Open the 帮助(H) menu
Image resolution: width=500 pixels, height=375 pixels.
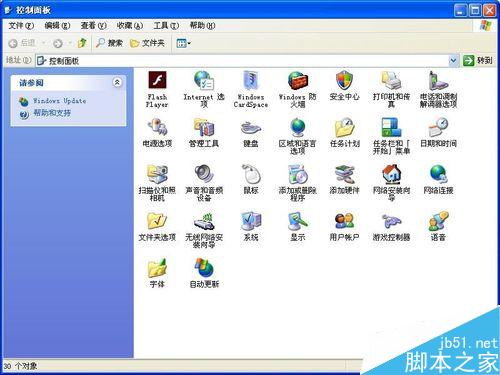click(202, 25)
